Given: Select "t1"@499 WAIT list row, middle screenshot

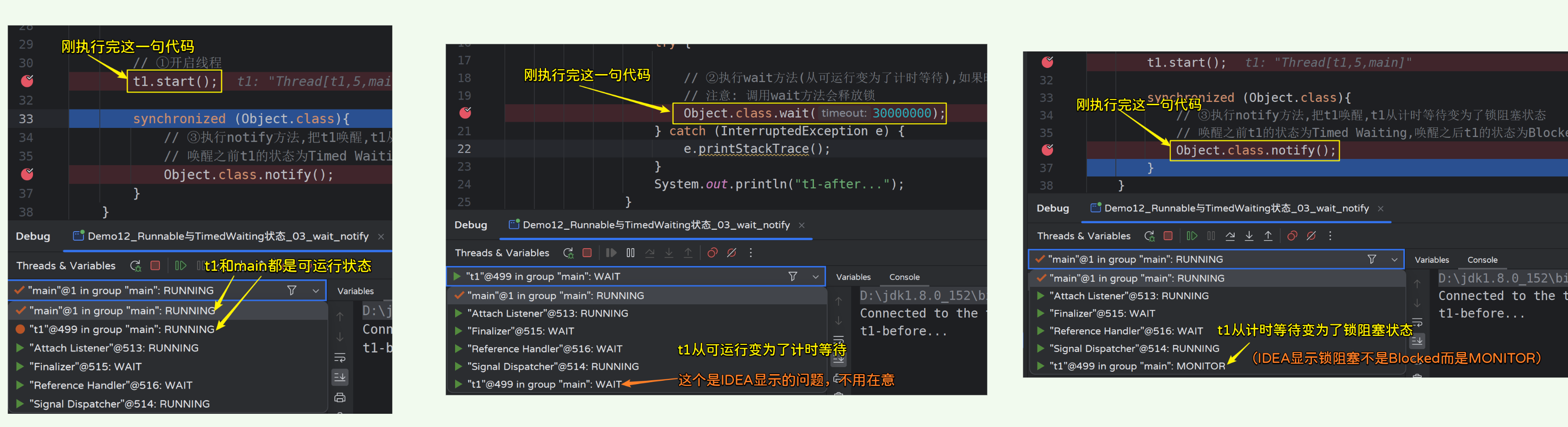Looking at the screenshot, I should click(x=637, y=385).
